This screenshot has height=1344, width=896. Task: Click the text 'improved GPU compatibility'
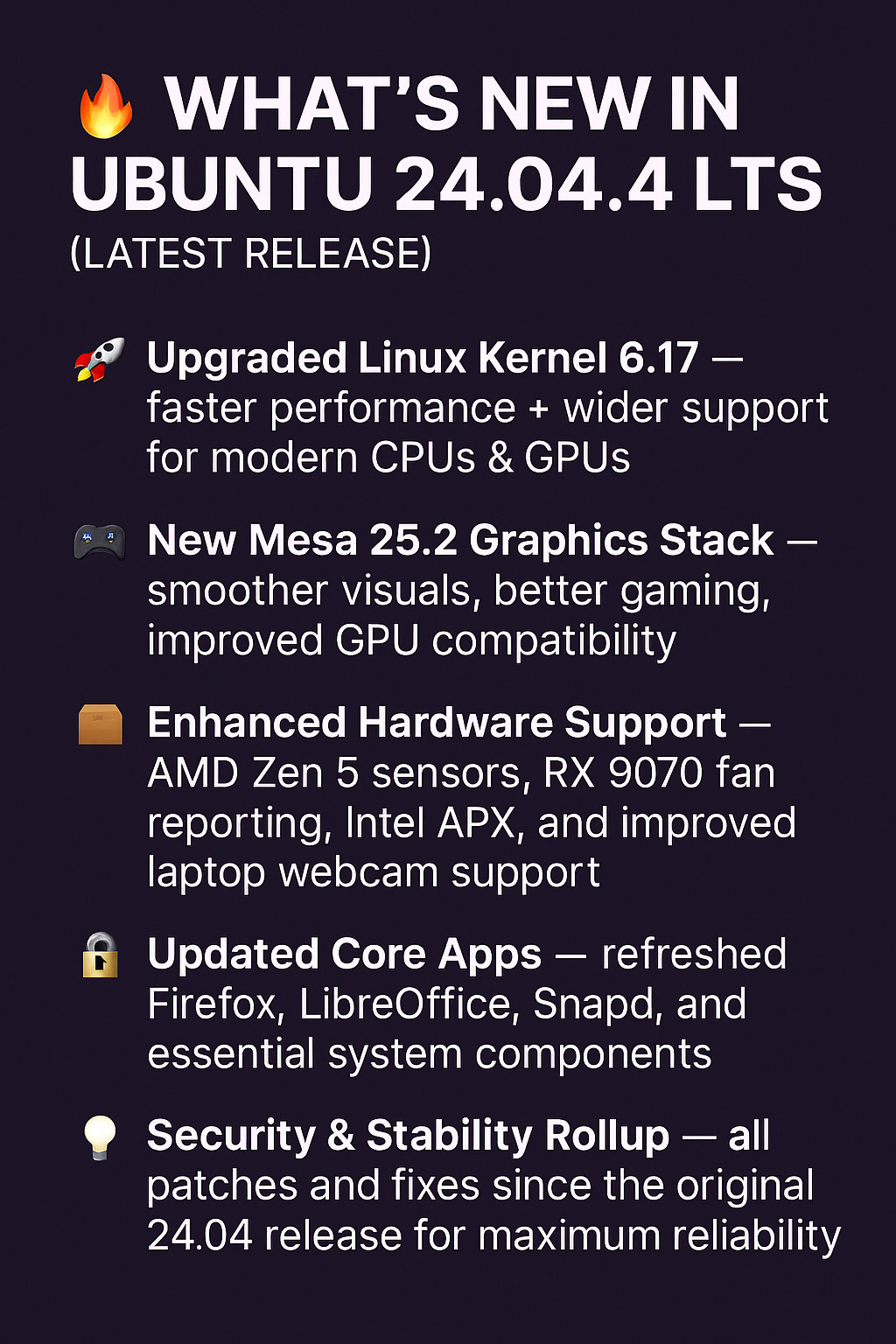coord(411,641)
